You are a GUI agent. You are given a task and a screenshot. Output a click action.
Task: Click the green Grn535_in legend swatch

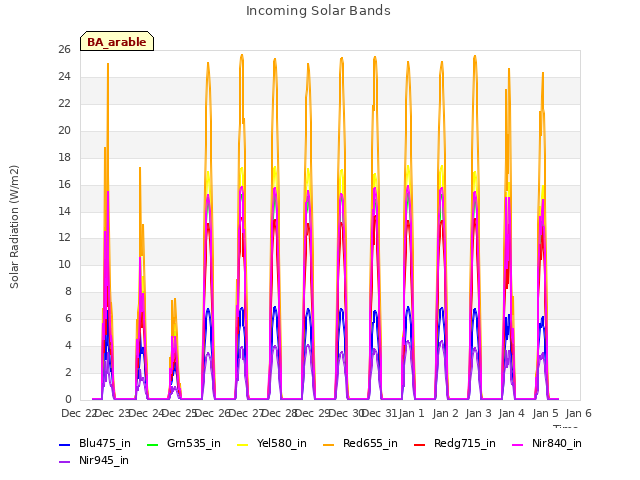152,444
